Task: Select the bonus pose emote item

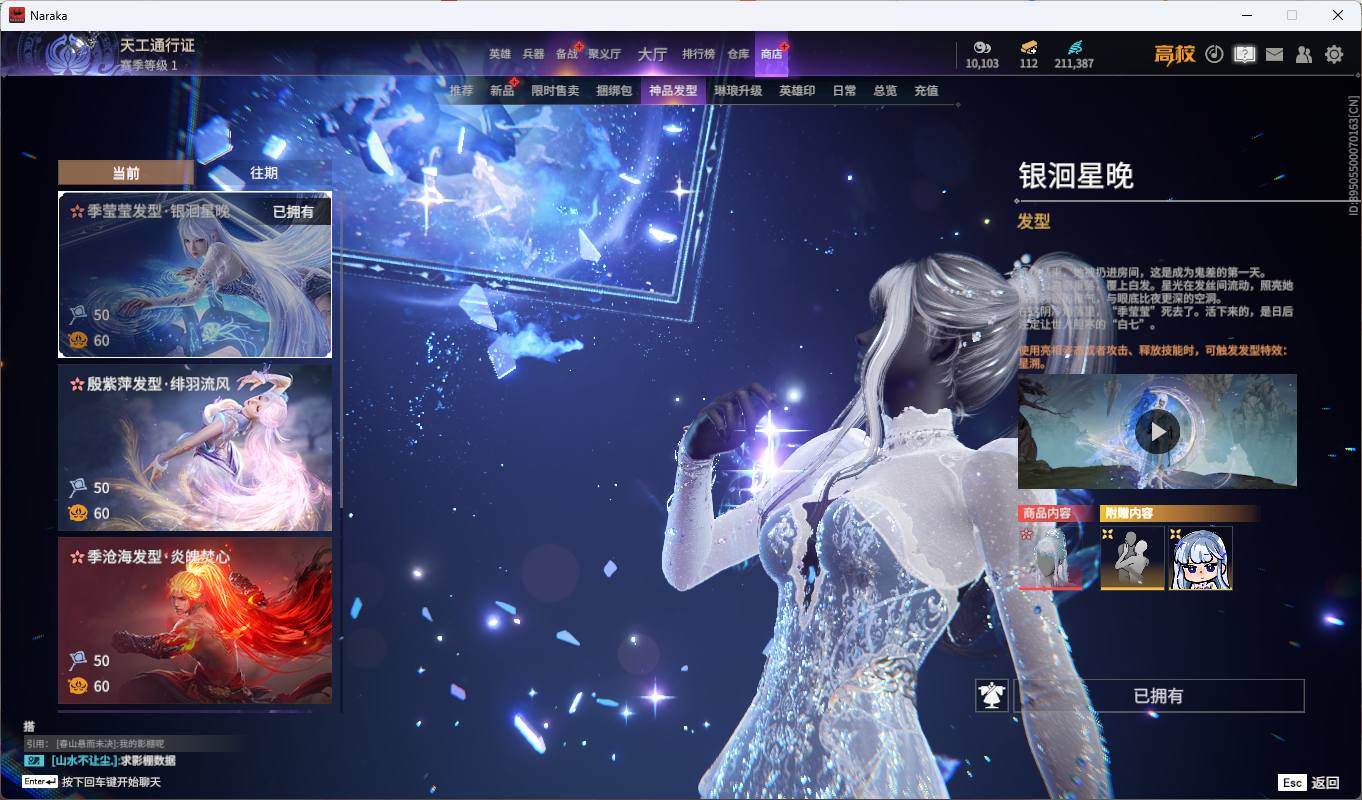Action: [x=1132, y=557]
